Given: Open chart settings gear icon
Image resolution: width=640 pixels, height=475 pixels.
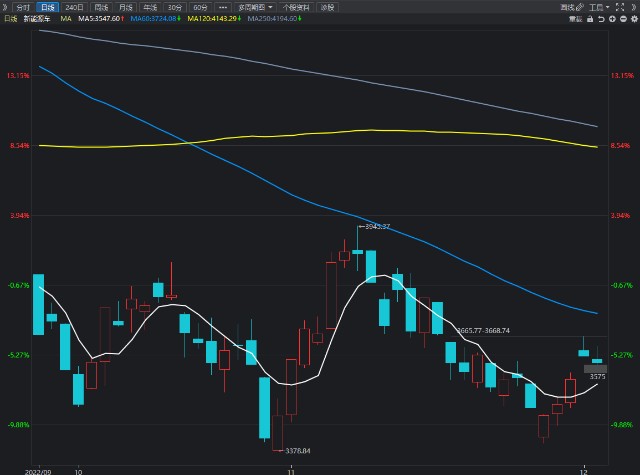Looking at the screenshot, I should [634, 19].
